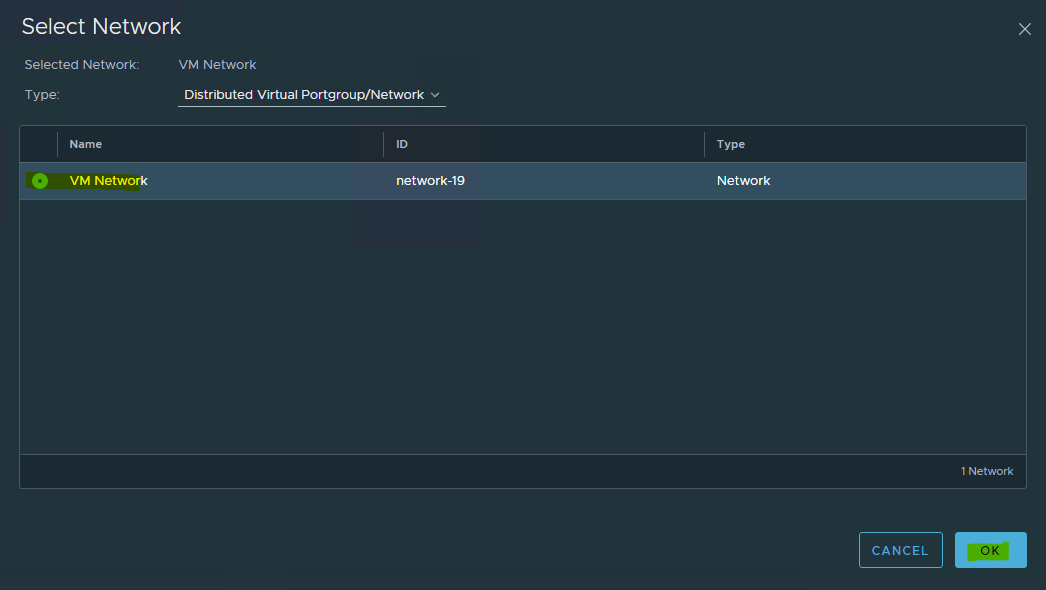This screenshot has height=590, width=1046.
Task: Click the divider left of the Name column
Action: point(58,144)
